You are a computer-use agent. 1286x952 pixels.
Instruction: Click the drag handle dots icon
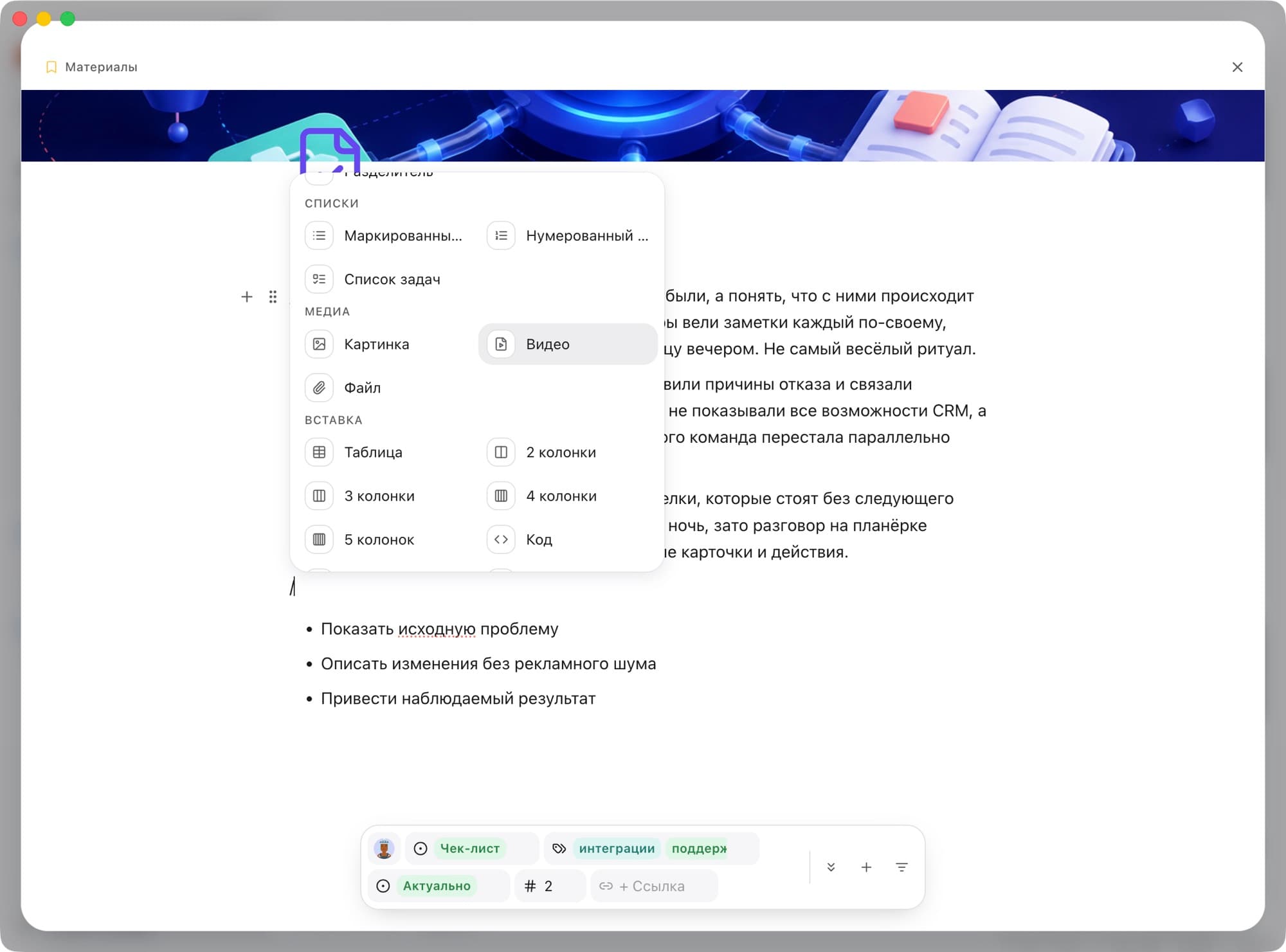(273, 296)
